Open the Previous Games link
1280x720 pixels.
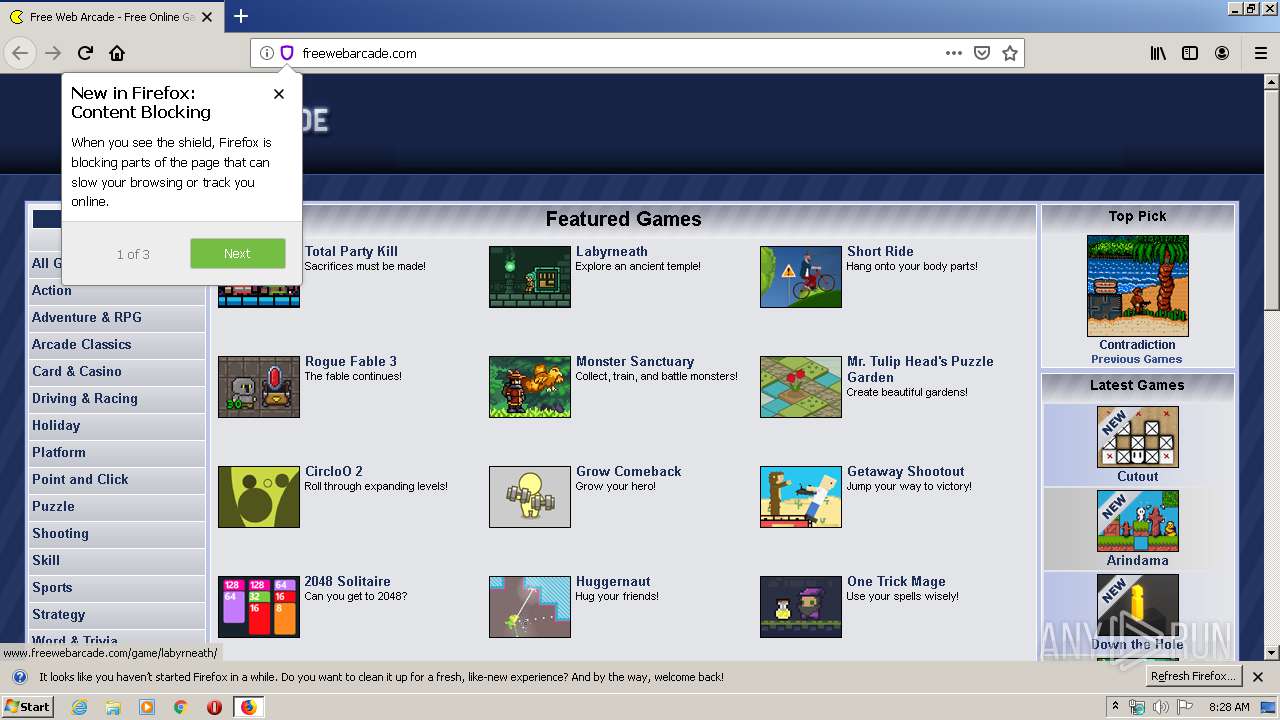1137,359
